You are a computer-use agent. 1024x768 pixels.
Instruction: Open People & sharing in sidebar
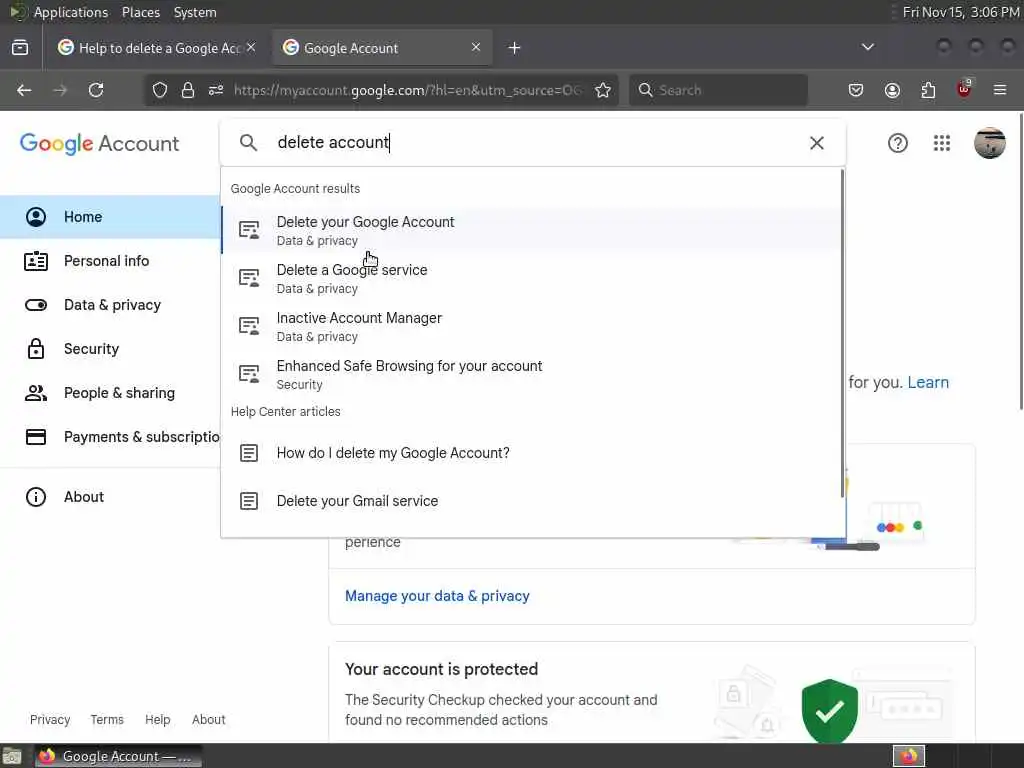[110, 393]
